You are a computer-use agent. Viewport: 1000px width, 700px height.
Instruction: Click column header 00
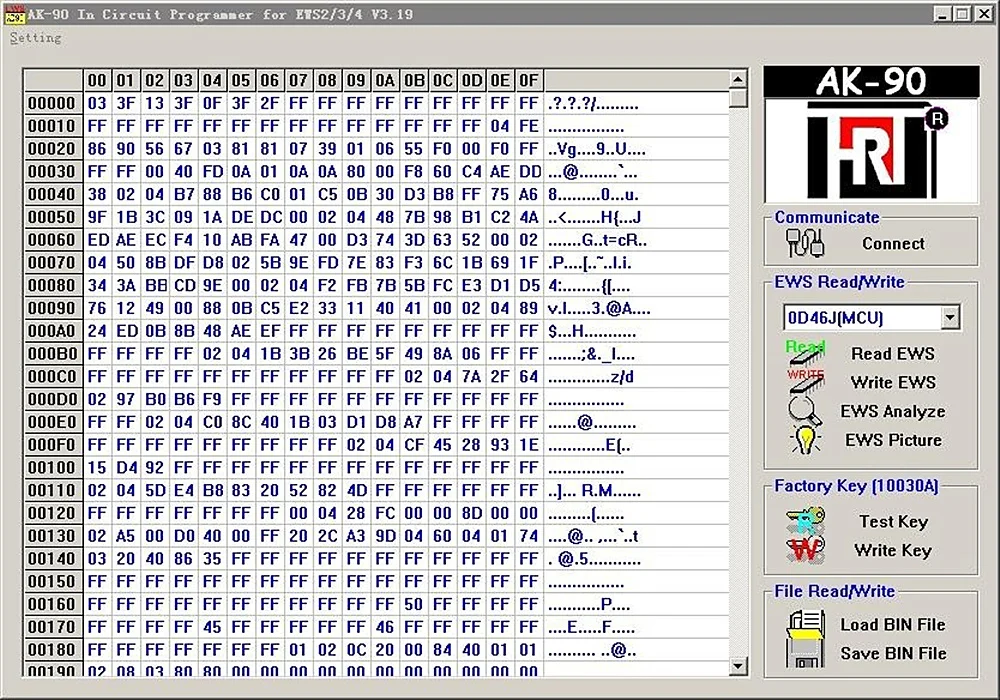(x=97, y=80)
